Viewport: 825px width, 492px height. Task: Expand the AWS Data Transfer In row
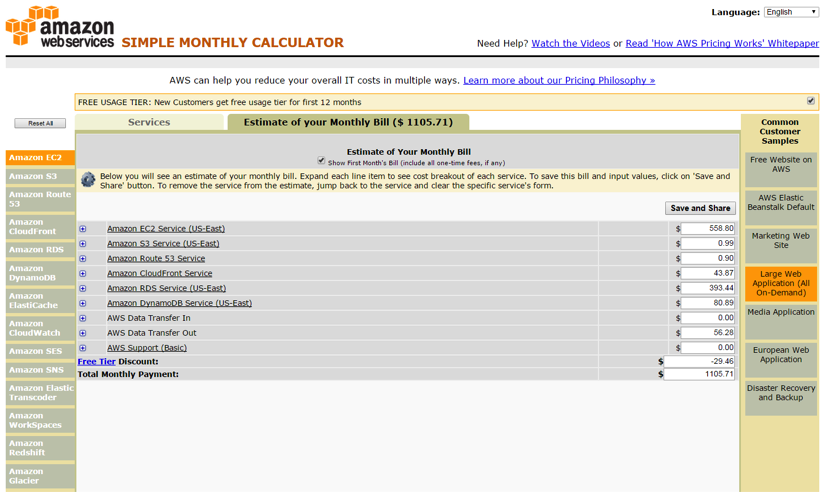(83, 318)
